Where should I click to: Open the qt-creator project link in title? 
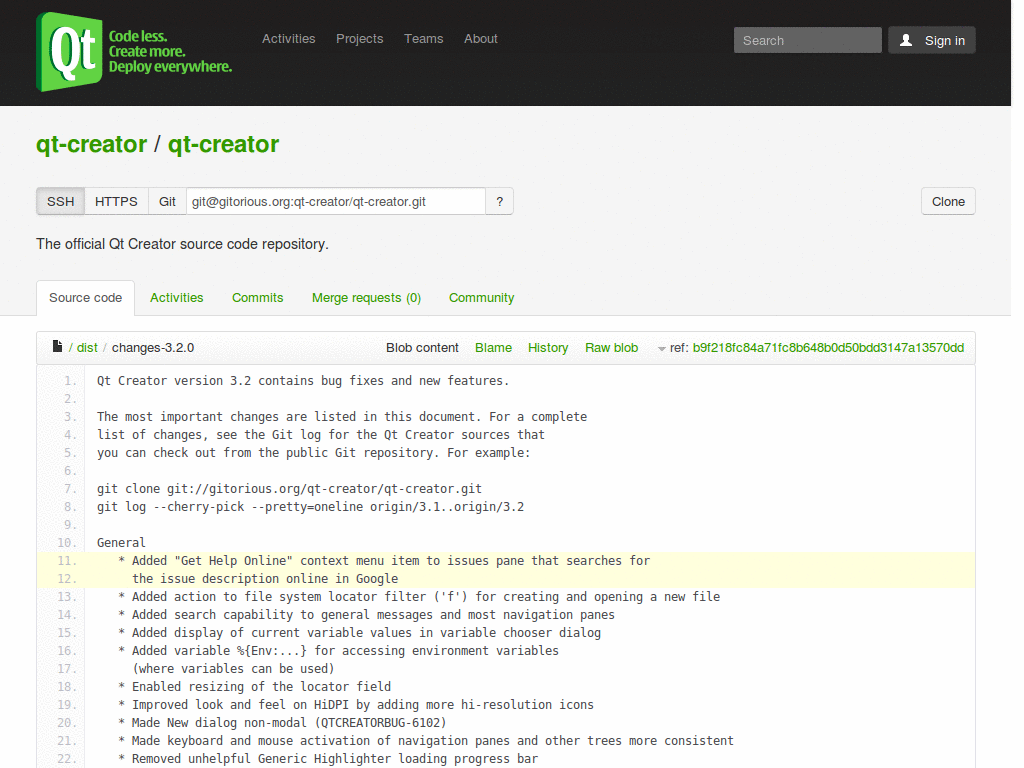(x=91, y=144)
